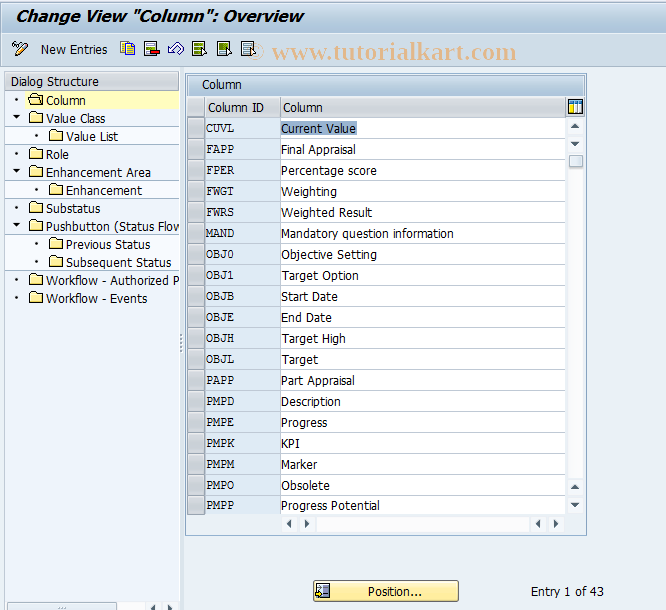Click the Dialog Structure scroll left arrow
This screenshot has width=666, height=610.
pos(153,607)
